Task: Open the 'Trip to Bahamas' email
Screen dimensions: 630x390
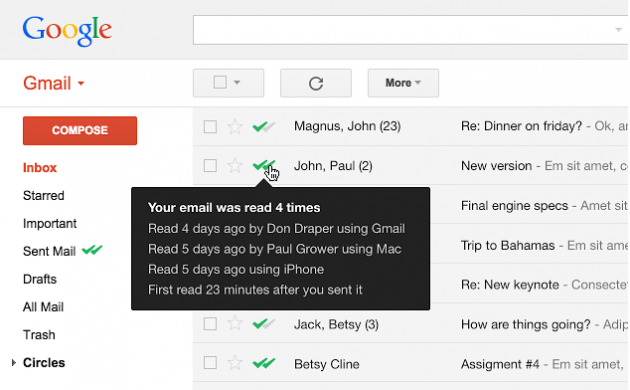Action: [507, 245]
